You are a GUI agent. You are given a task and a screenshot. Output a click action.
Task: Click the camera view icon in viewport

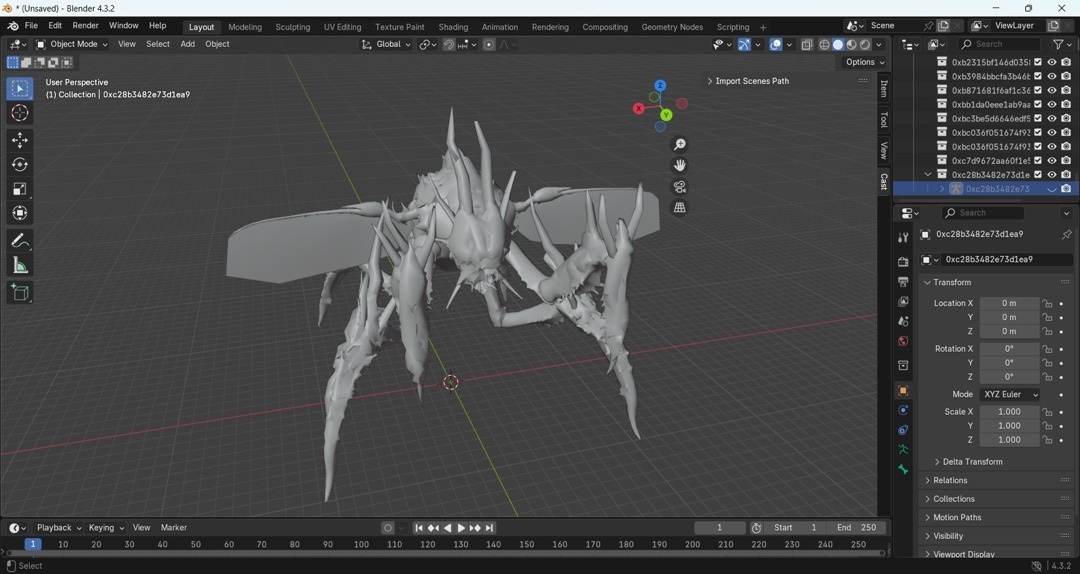coord(680,187)
